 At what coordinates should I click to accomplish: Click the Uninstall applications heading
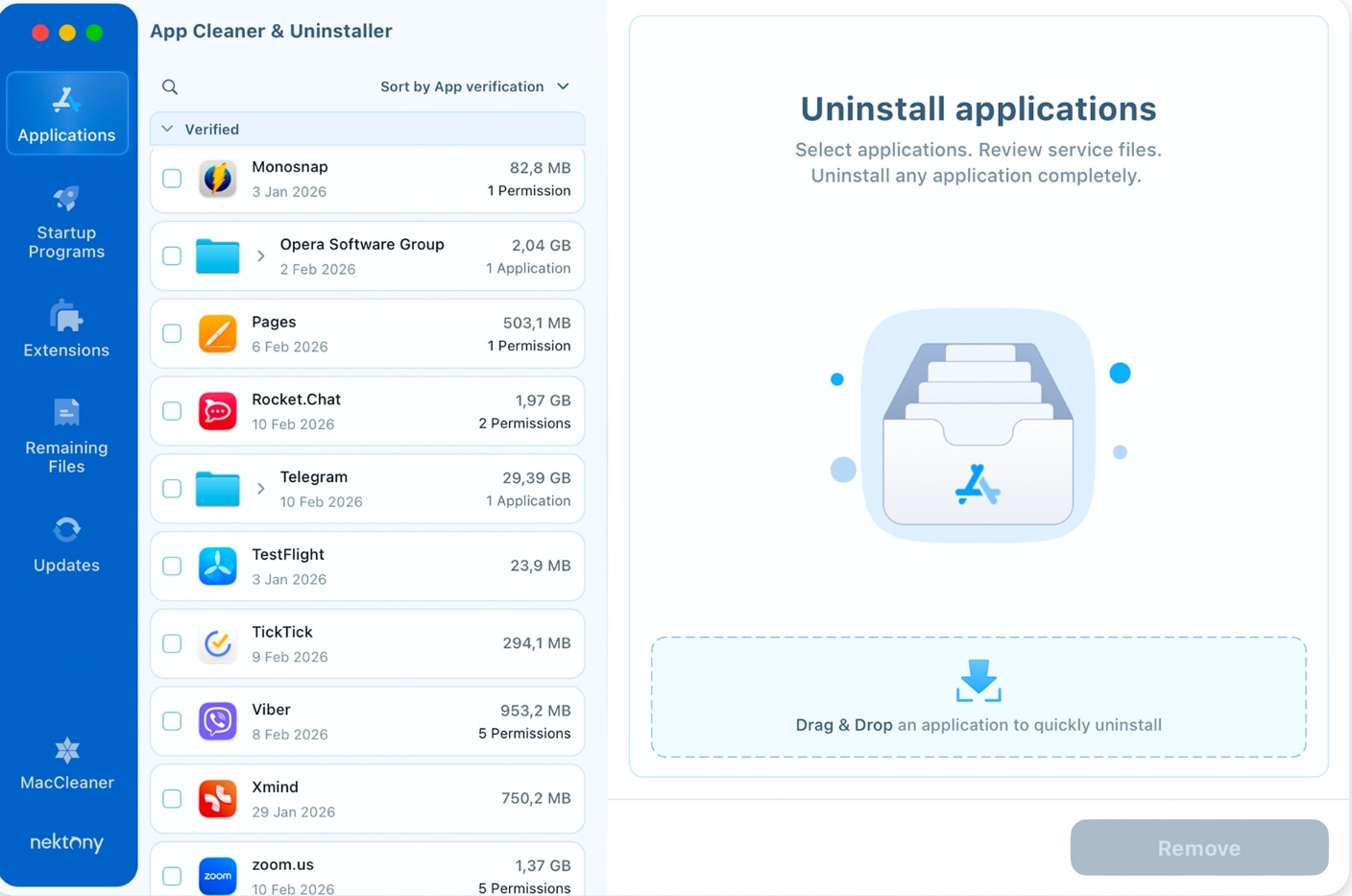click(978, 109)
